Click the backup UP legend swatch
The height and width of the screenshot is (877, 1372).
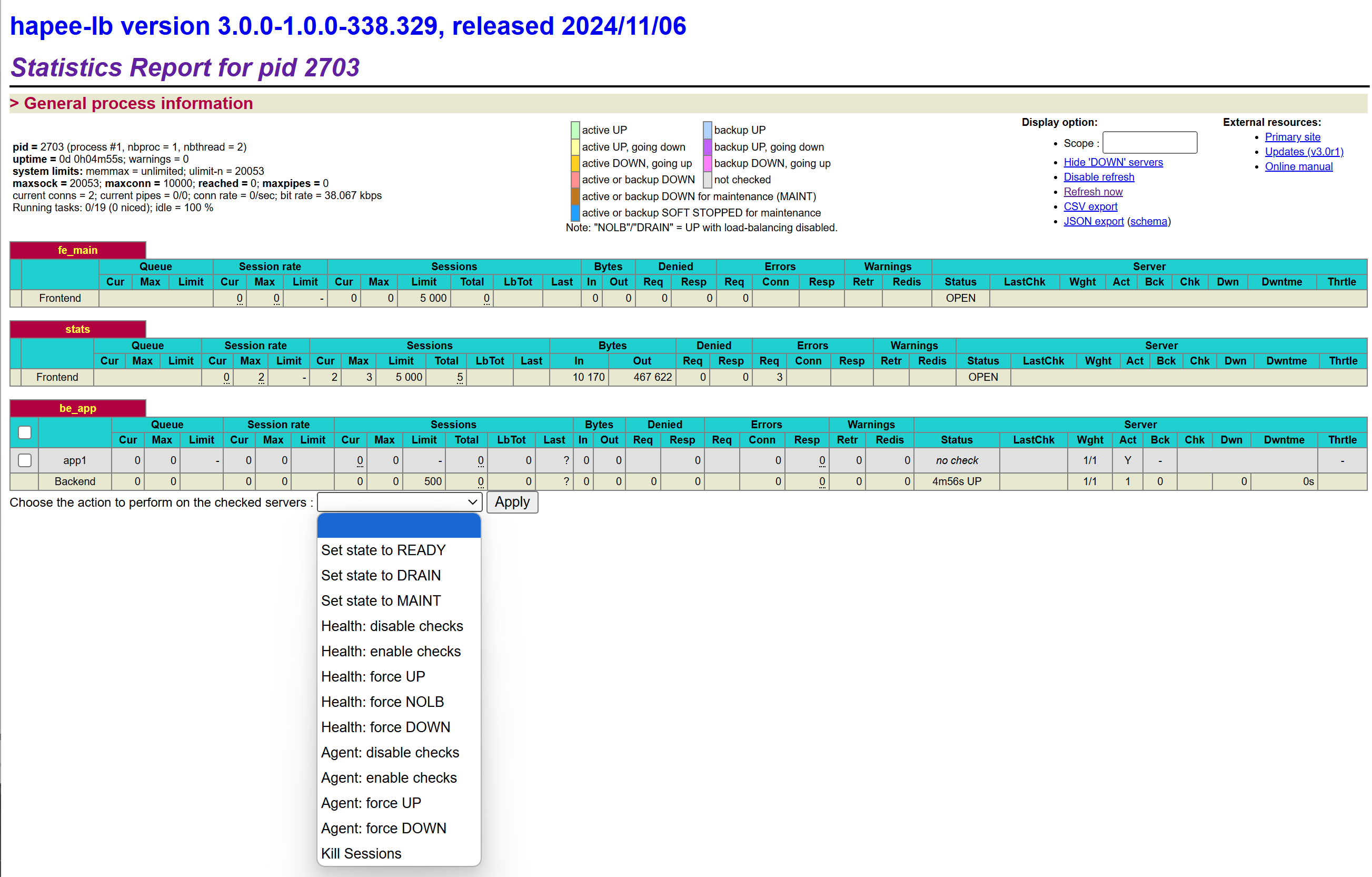tap(708, 130)
